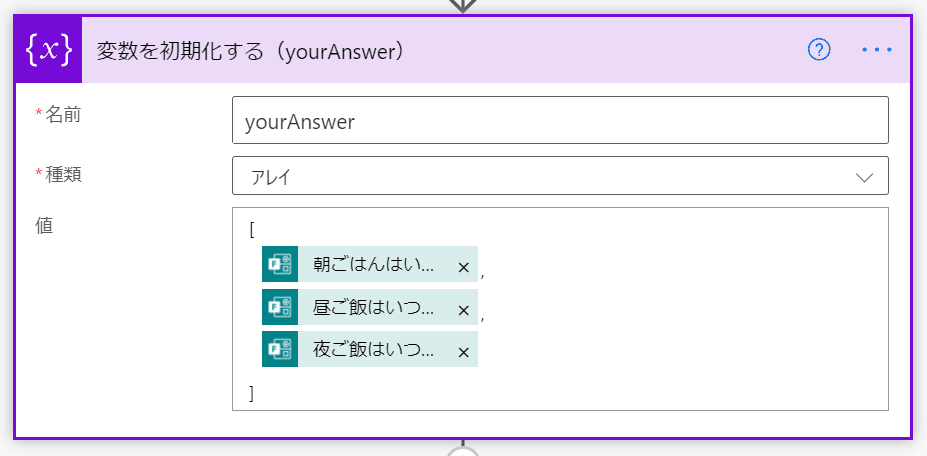Screen dimensions: 927x456
Task: Select the 朝ごはんはい... dynamic content token
Action: [373, 266]
